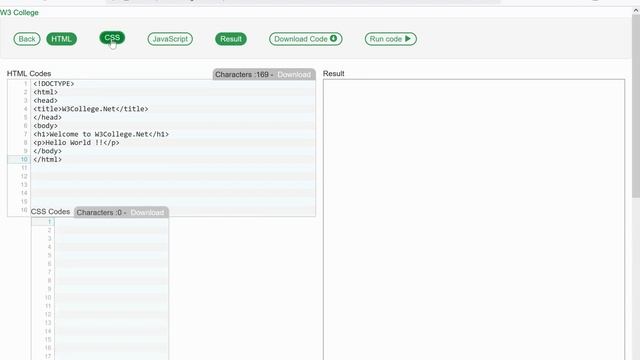Image resolution: width=640 pixels, height=360 pixels.
Task: Click inside the Result preview pane
Action: coord(474,220)
